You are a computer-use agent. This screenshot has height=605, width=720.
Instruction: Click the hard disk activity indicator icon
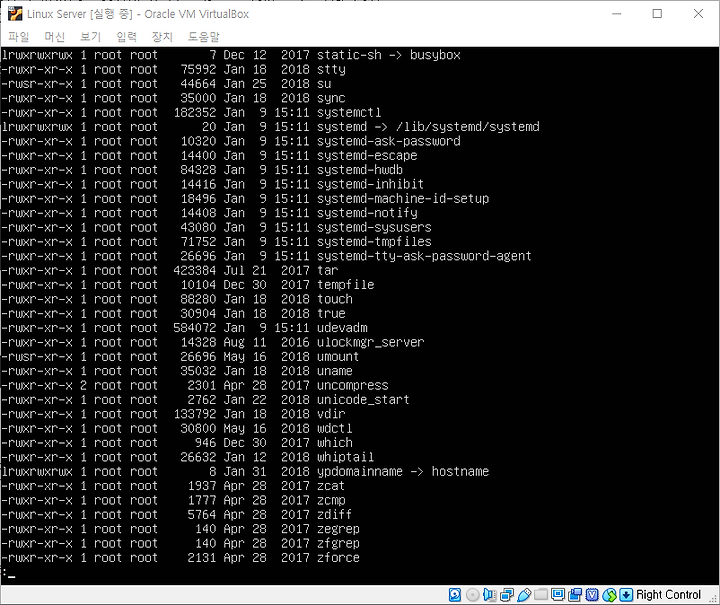point(455,595)
